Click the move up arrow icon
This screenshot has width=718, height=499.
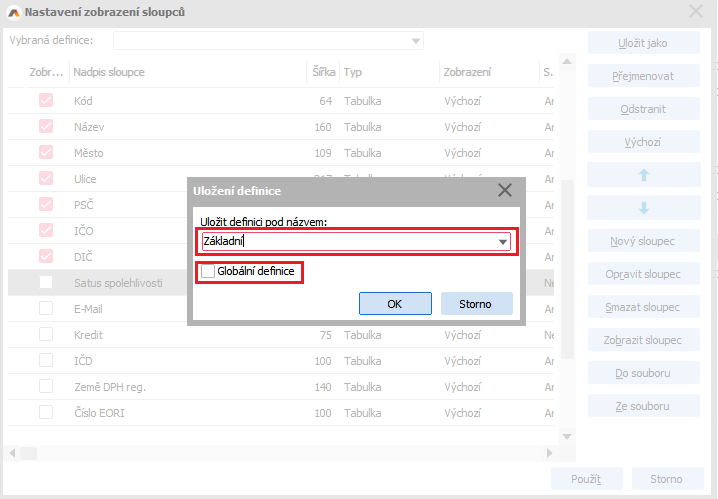click(643, 175)
